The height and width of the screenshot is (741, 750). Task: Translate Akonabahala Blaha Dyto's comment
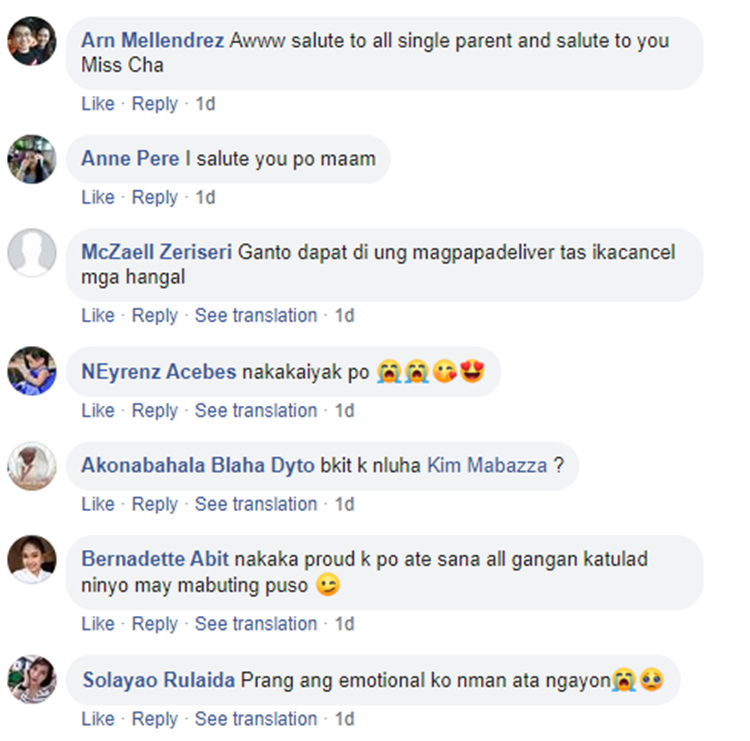click(x=255, y=505)
